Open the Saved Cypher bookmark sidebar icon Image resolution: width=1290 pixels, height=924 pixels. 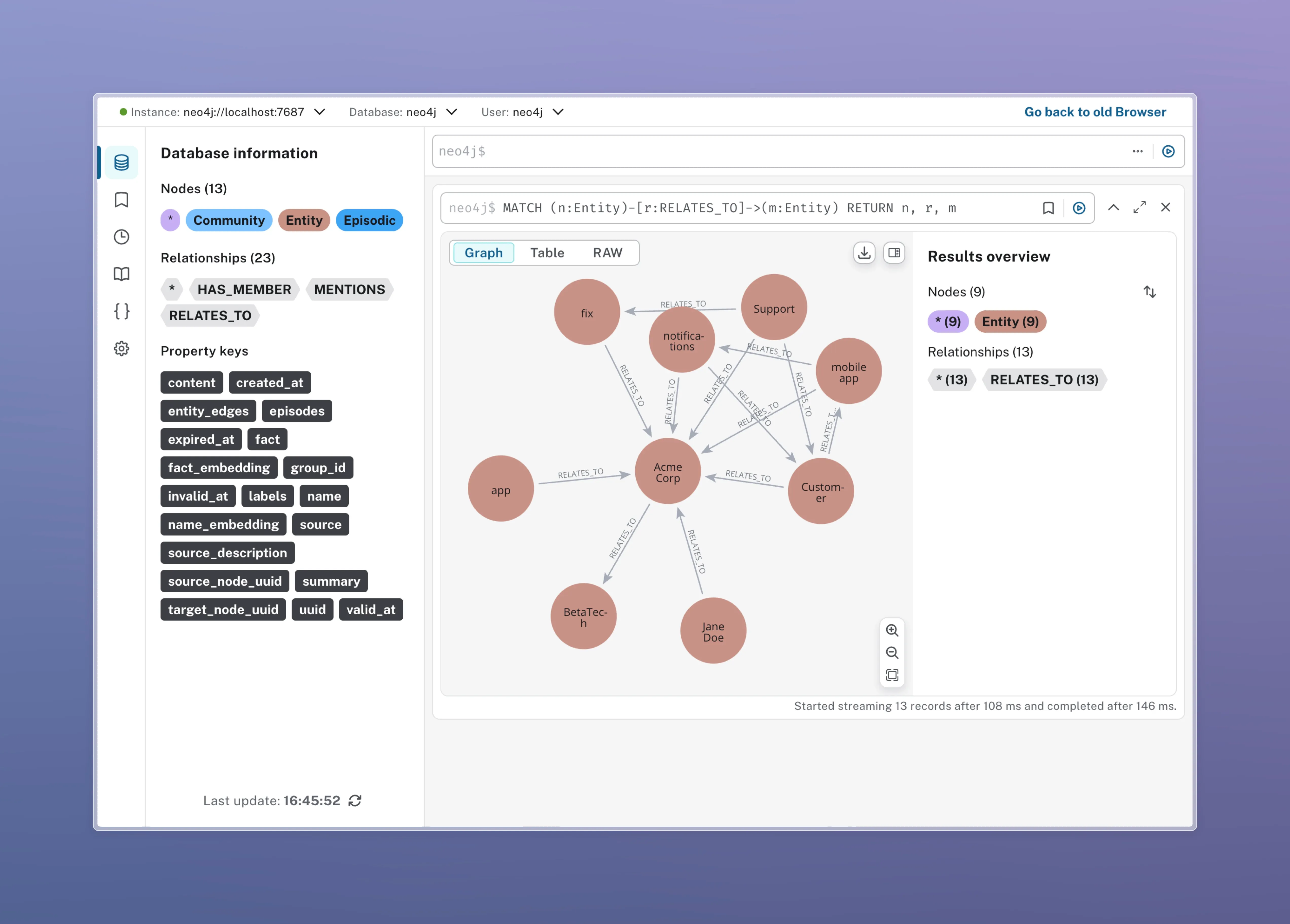121,200
